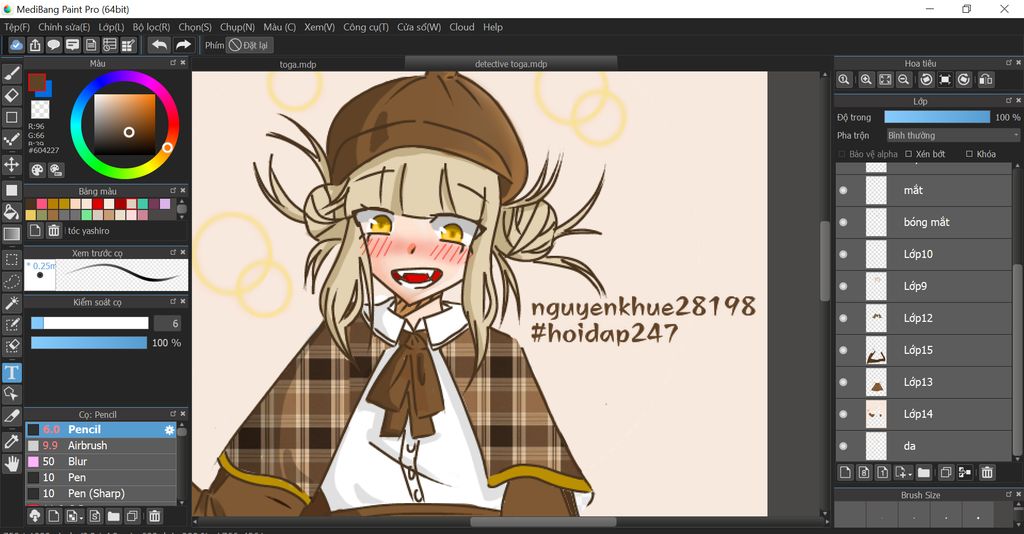Rotate canvas right in navigator
1024x534 pixels.
click(x=964, y=80)
